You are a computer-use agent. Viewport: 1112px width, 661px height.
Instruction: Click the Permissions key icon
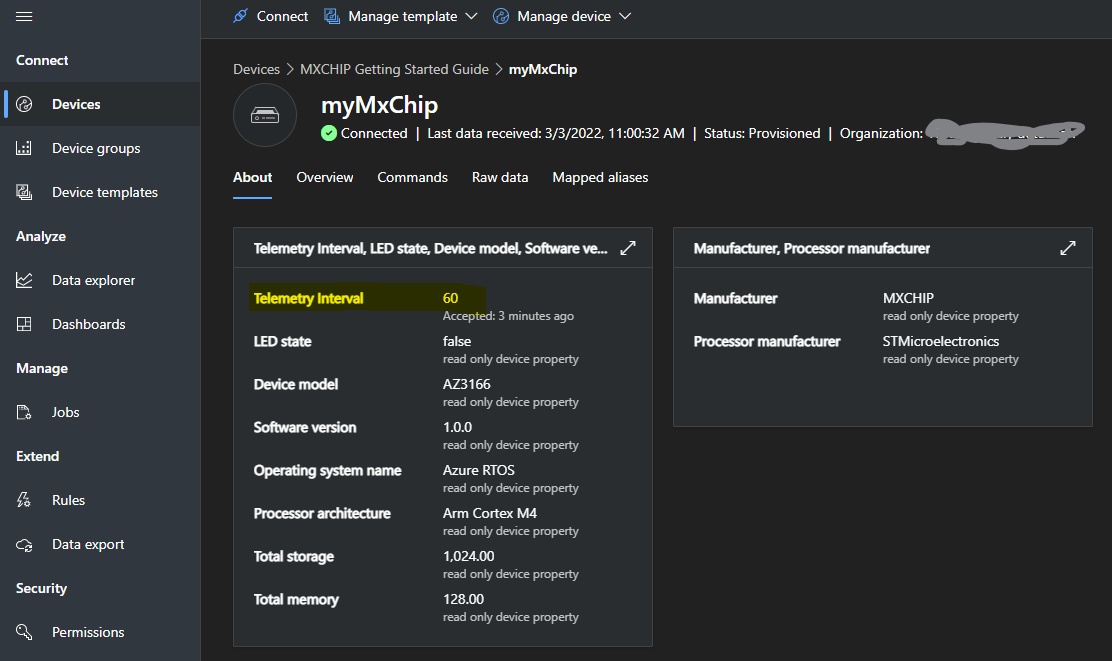(24, 632)
